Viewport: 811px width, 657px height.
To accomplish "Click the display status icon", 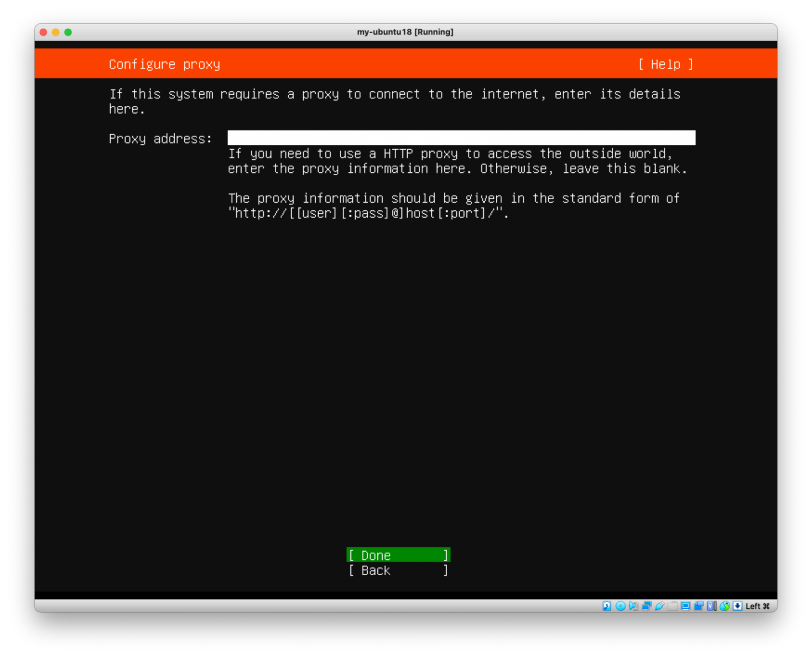I will (686, 606).
